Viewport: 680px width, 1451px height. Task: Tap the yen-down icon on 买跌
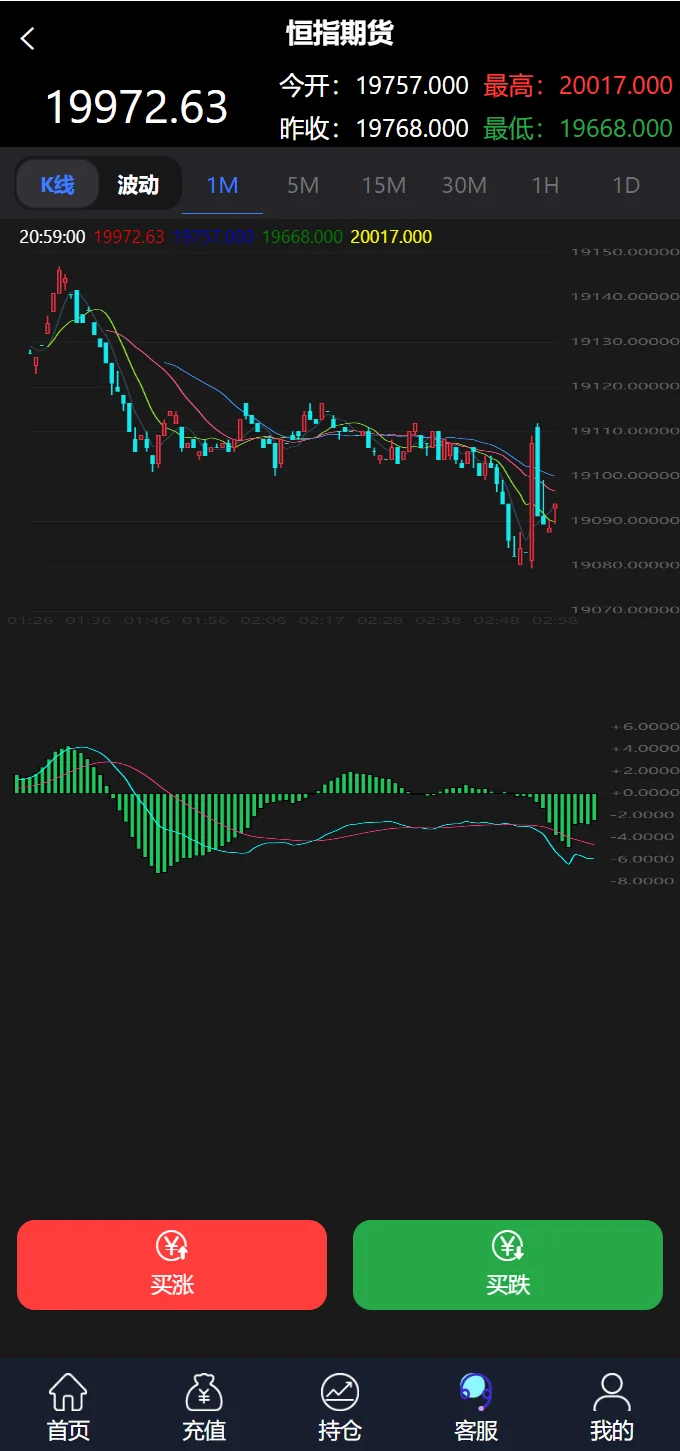(508, 1246)
